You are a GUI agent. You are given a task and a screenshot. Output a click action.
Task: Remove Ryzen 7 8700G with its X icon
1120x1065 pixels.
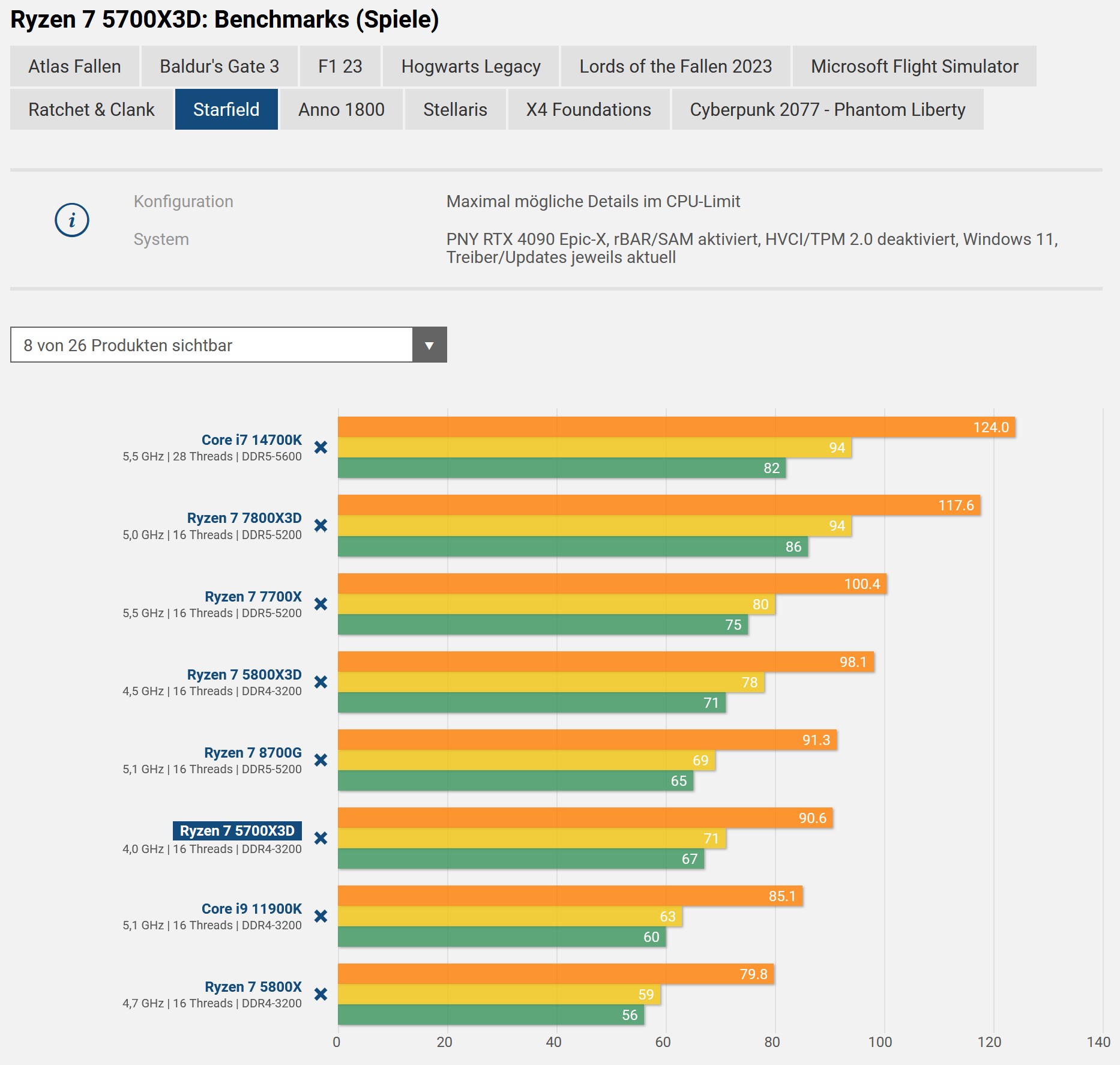tap(321, 760)
